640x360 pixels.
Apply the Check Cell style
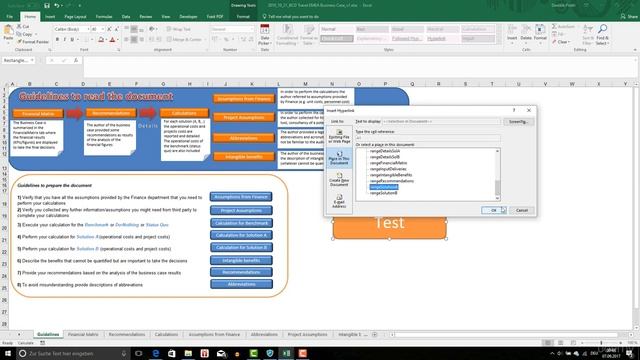pos(337,38)
